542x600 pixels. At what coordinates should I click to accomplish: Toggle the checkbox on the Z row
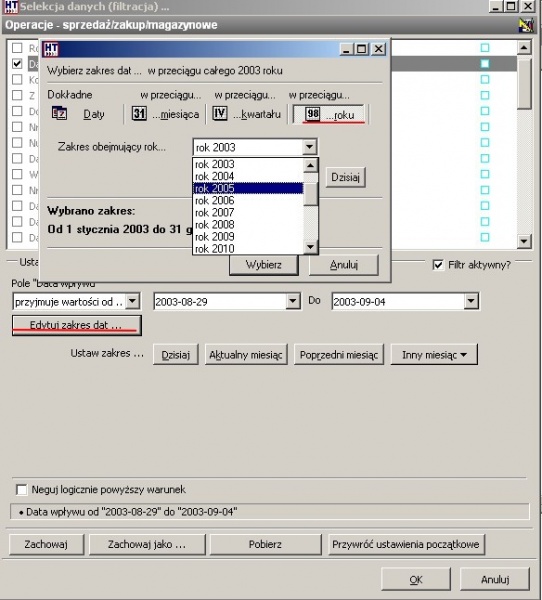(x=17, y=95)
